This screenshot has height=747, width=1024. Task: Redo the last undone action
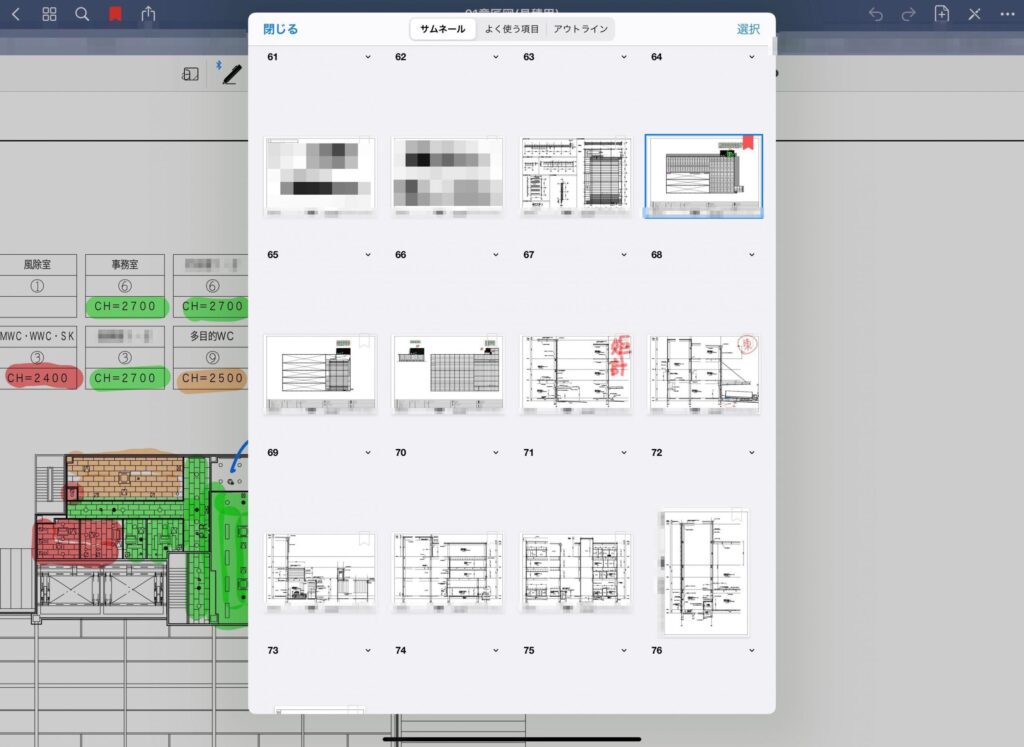(908, 14)
